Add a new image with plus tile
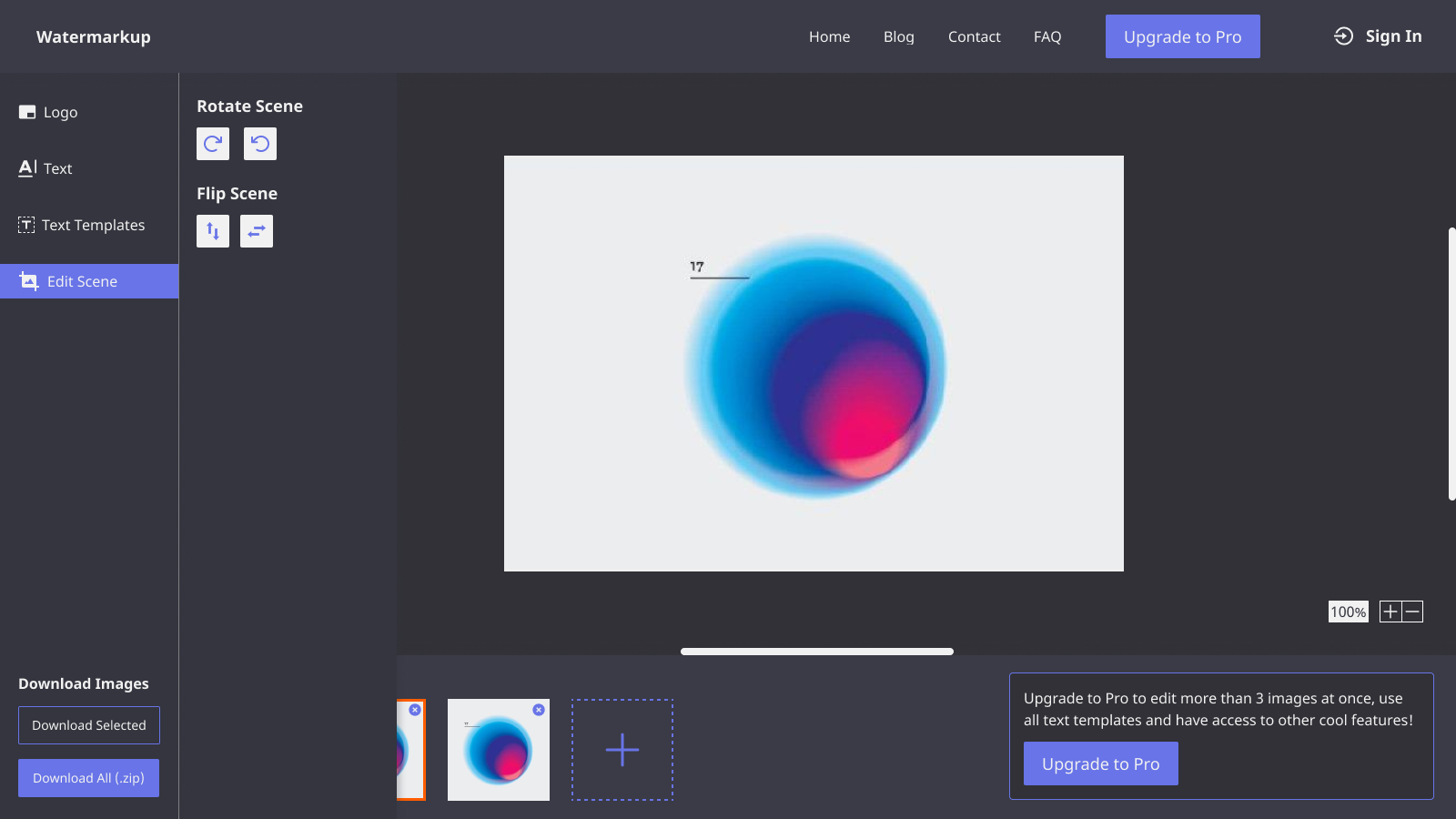 click(622, 750)
